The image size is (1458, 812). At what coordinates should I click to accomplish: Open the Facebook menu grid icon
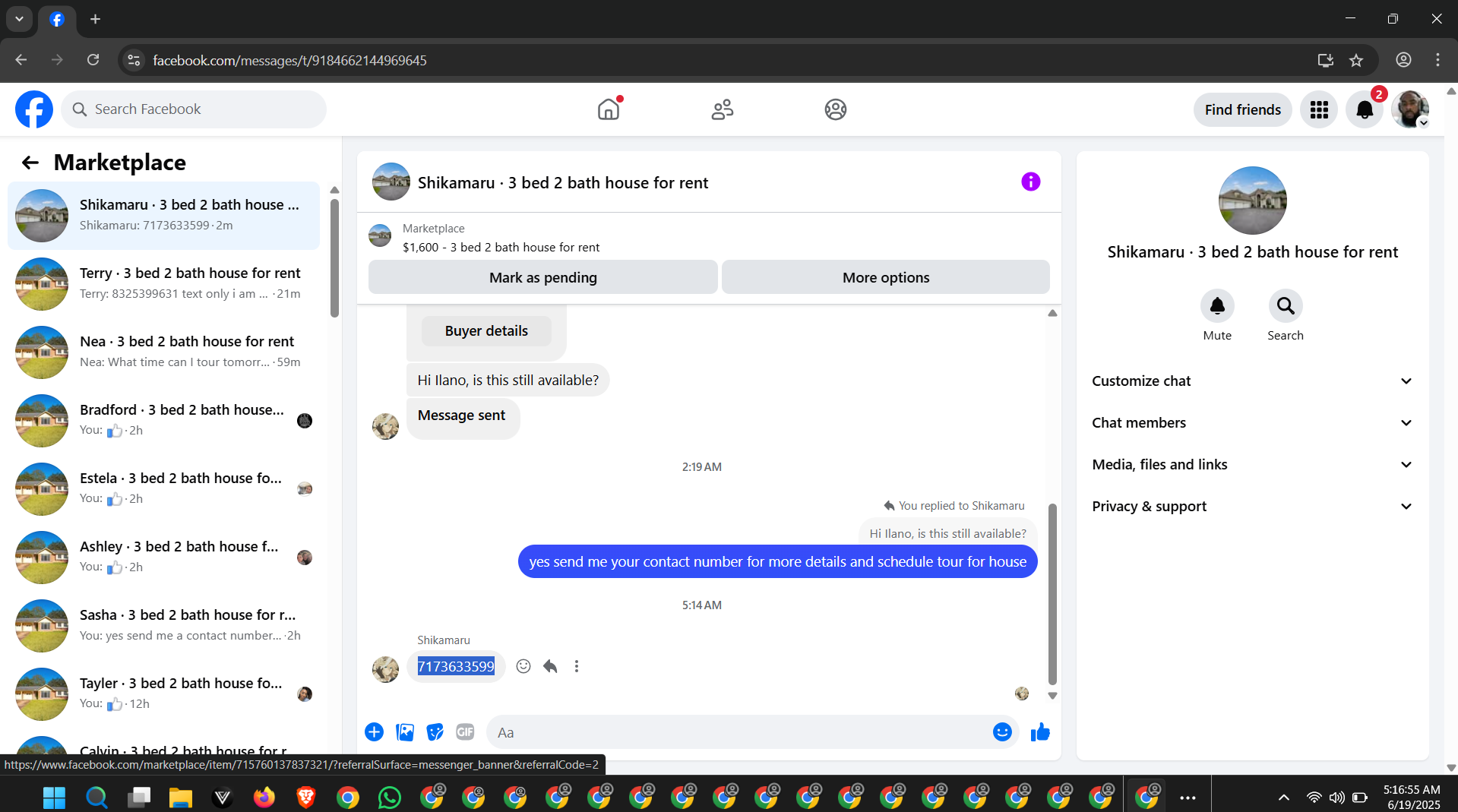coord(1319,110)
